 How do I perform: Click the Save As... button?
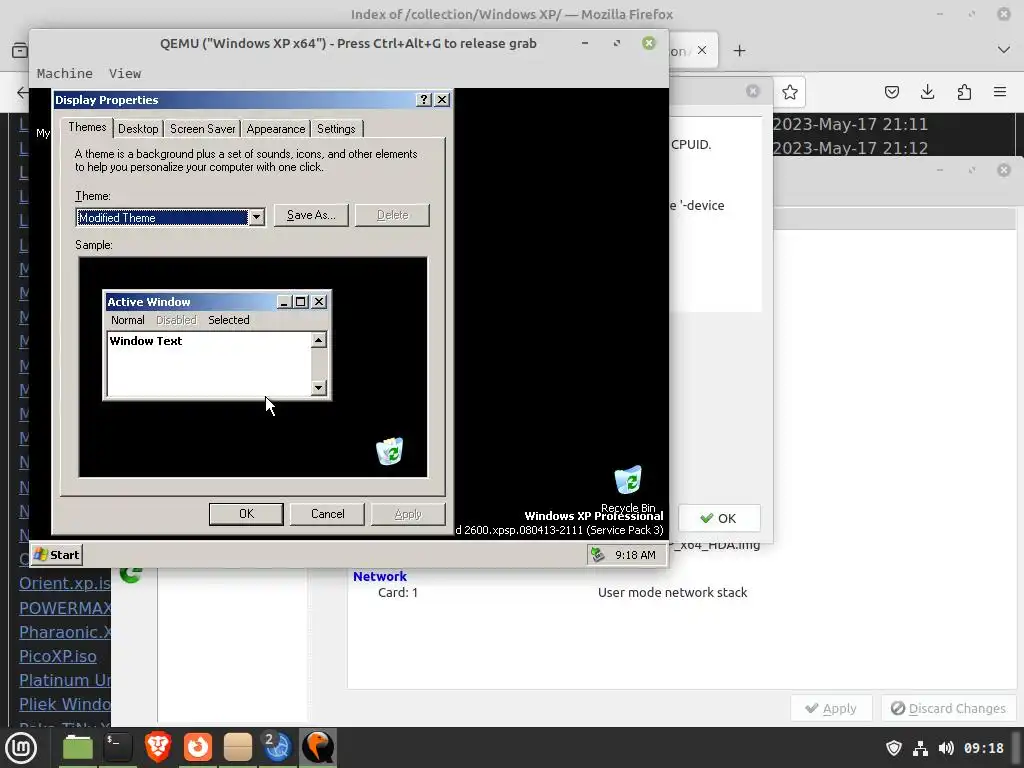click(311, 215)
